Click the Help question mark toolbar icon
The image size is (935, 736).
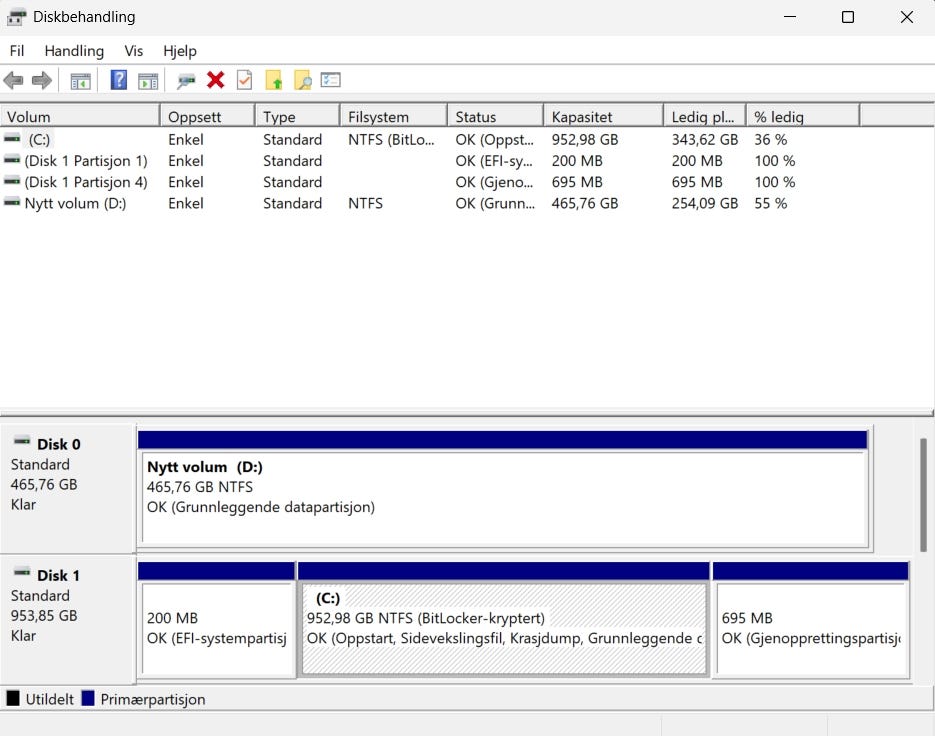119,81
